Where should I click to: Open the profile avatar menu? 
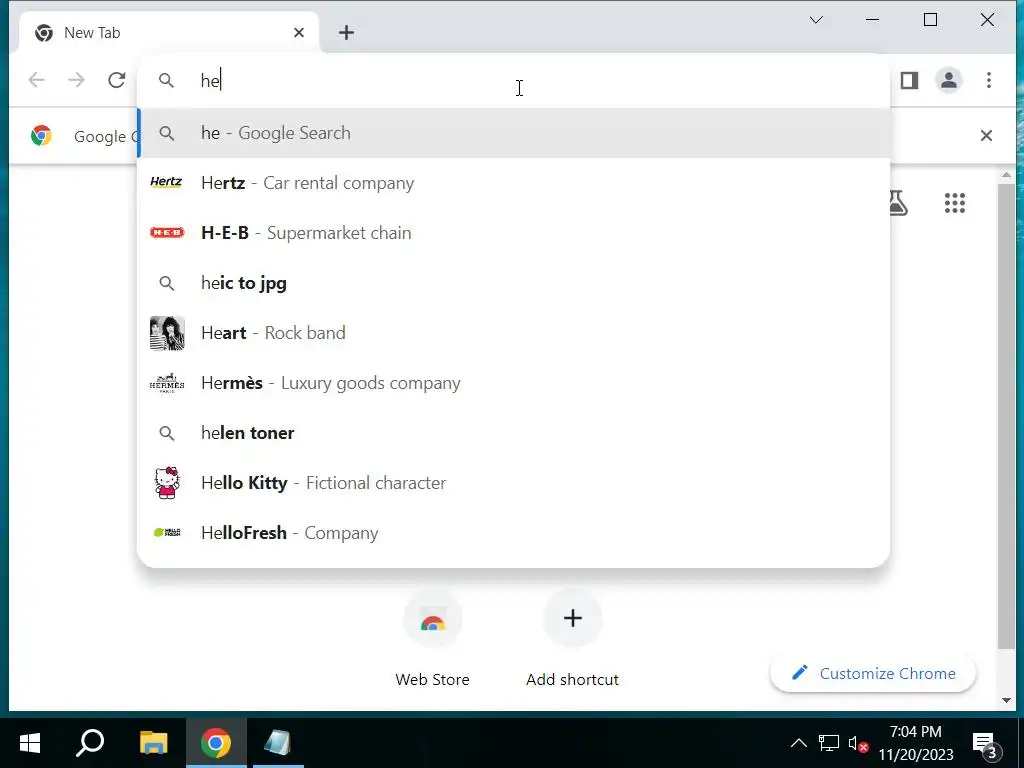(x=948, y=80)
